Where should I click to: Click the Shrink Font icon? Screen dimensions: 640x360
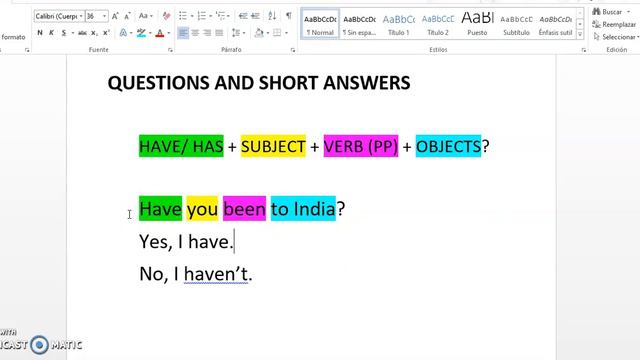point(127,16)
